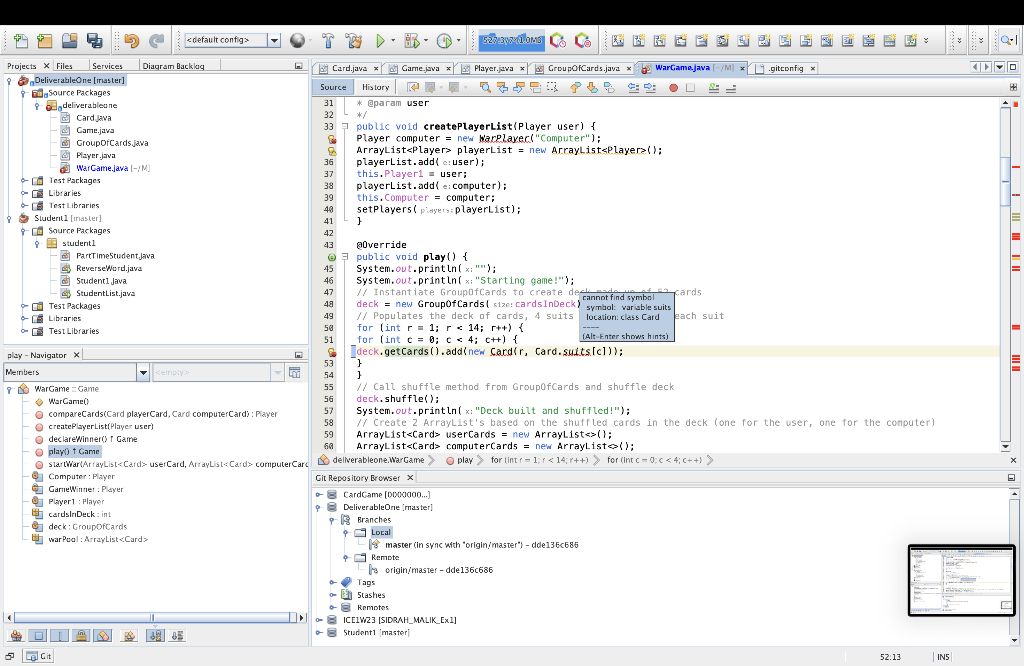This screenshot has height=666, width=1024.
Task: Click the Save All disks icon
Action: (x=95, y=41)
